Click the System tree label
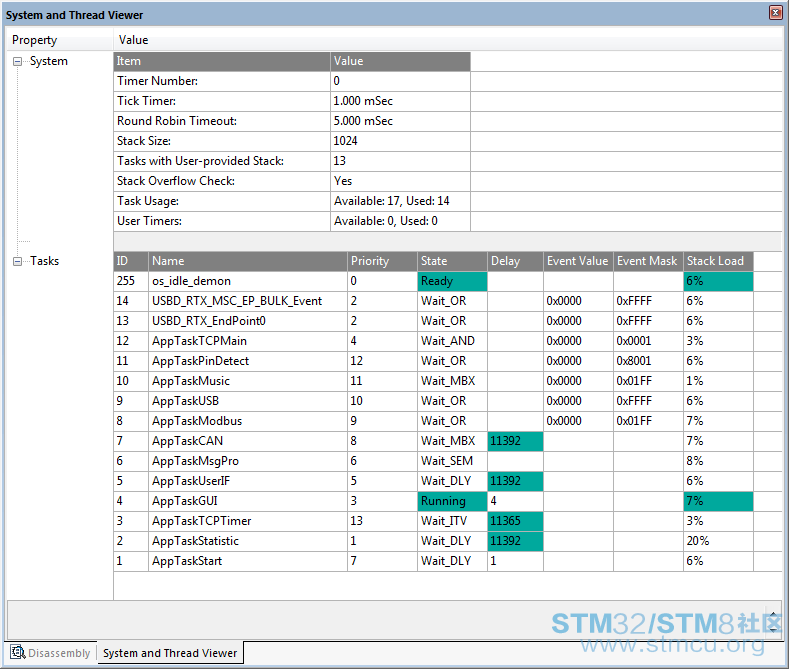Viewport: 789px width, 669px height. coord(48,61)
